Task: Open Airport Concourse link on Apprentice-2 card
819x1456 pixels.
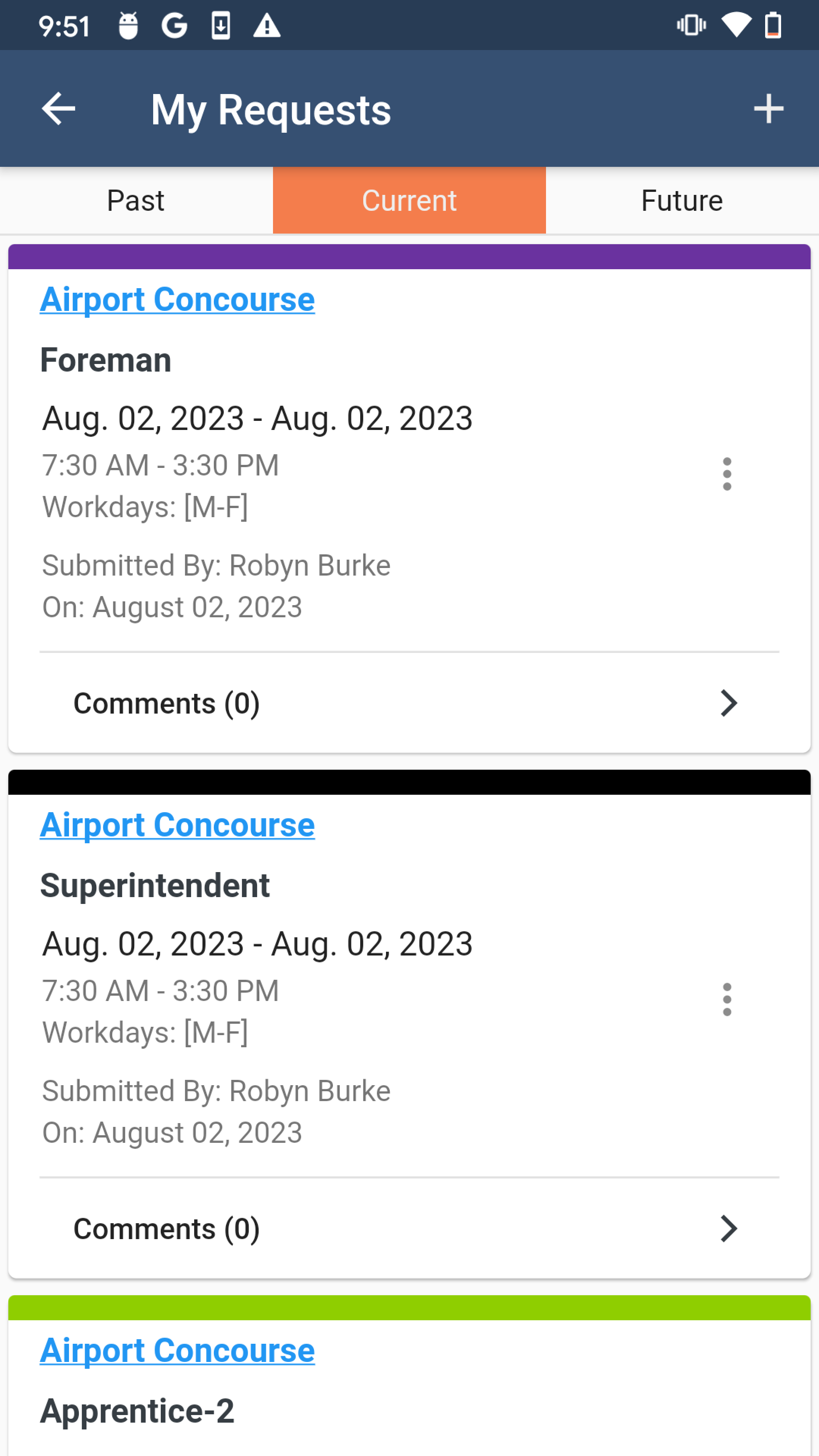Action: click(x=177, y=1350)
